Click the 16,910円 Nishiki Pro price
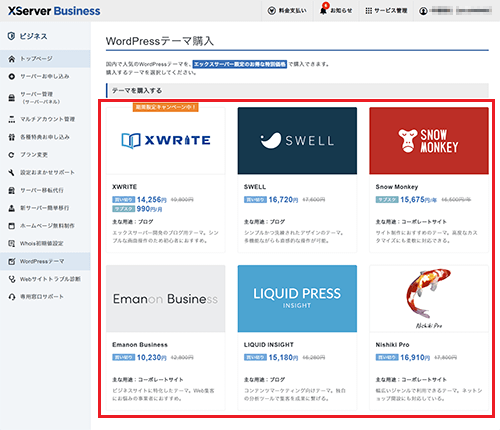 (415, 358)
